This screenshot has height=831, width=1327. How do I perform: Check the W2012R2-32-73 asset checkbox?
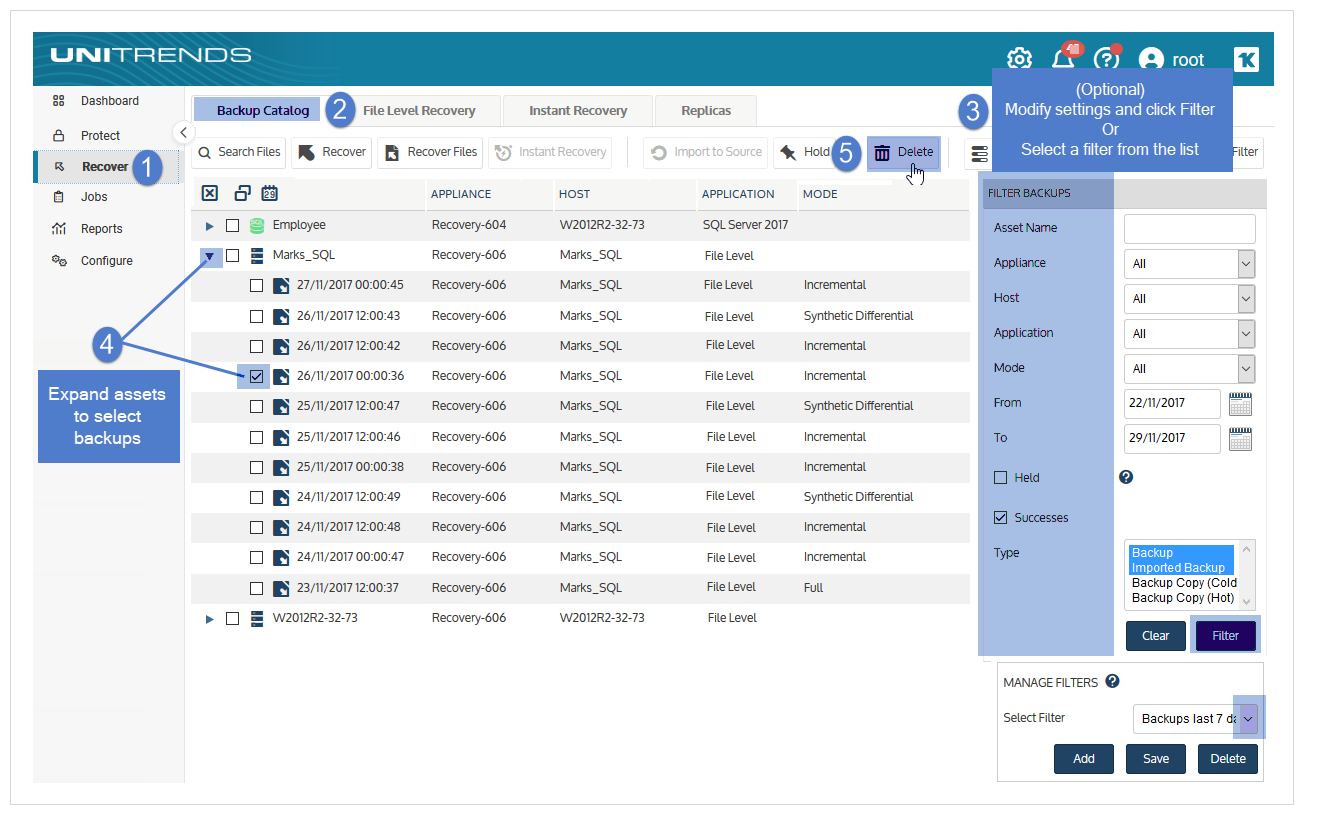point(232,618)
